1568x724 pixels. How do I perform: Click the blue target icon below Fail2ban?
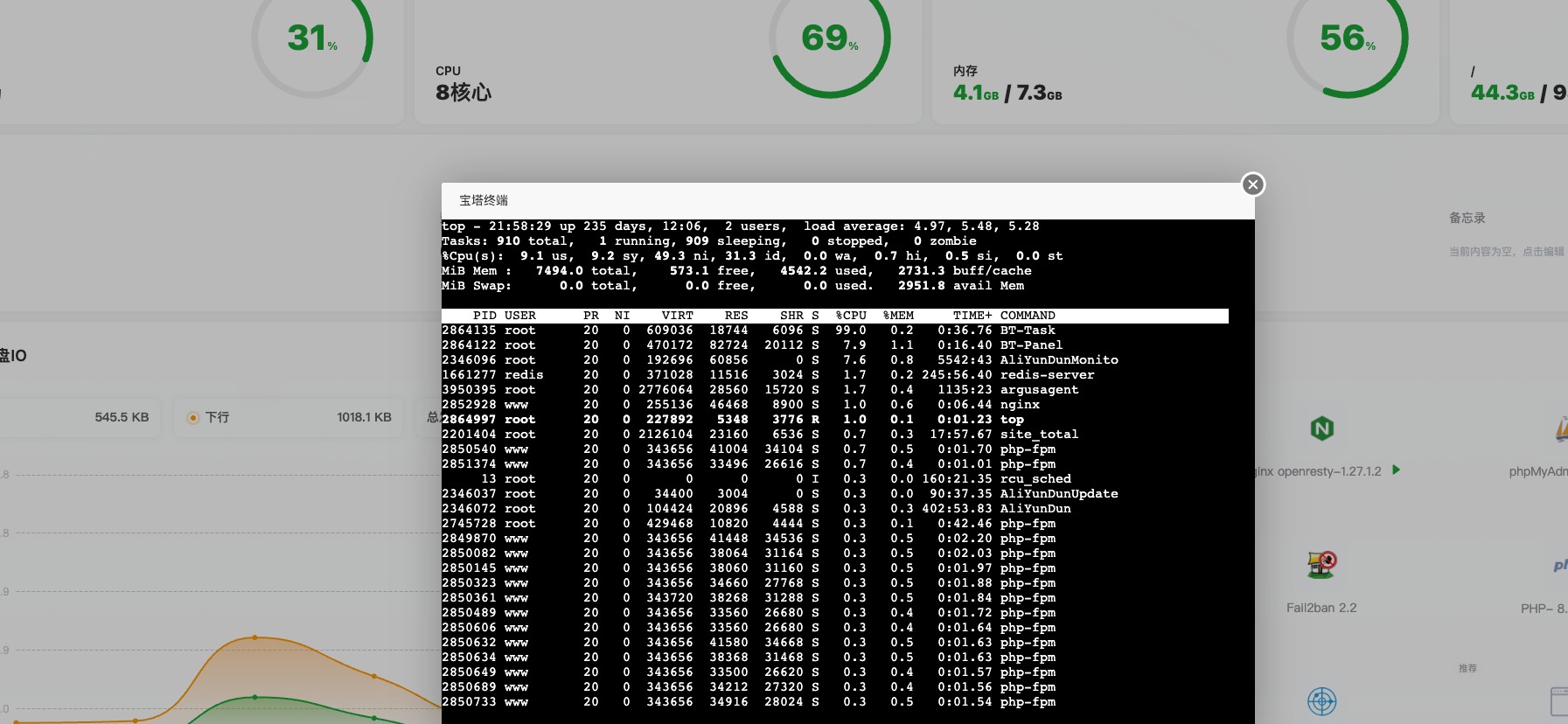pyautogui.click(x=1321, y=701)
